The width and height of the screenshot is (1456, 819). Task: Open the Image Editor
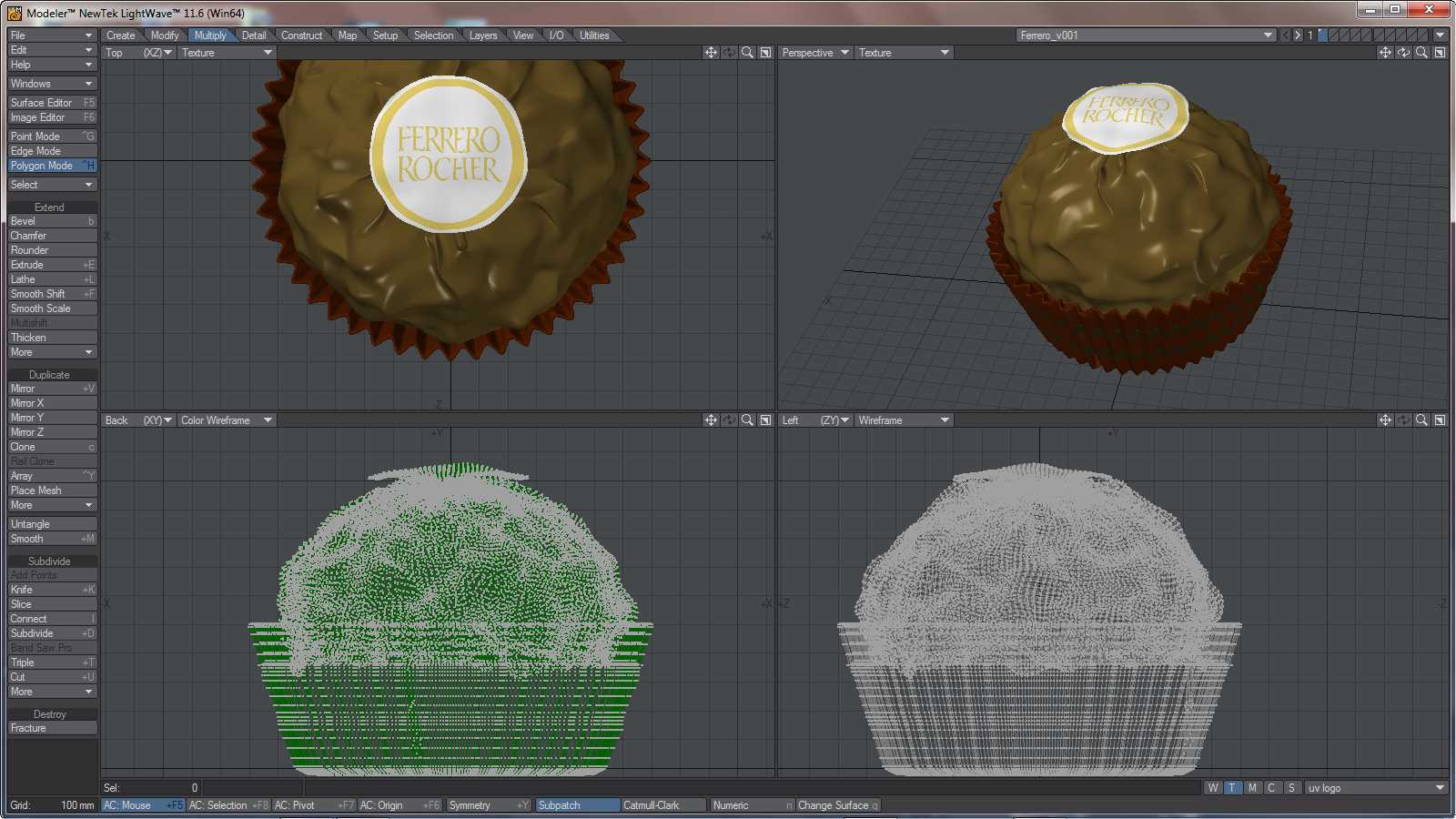click(x=52, y=117)
